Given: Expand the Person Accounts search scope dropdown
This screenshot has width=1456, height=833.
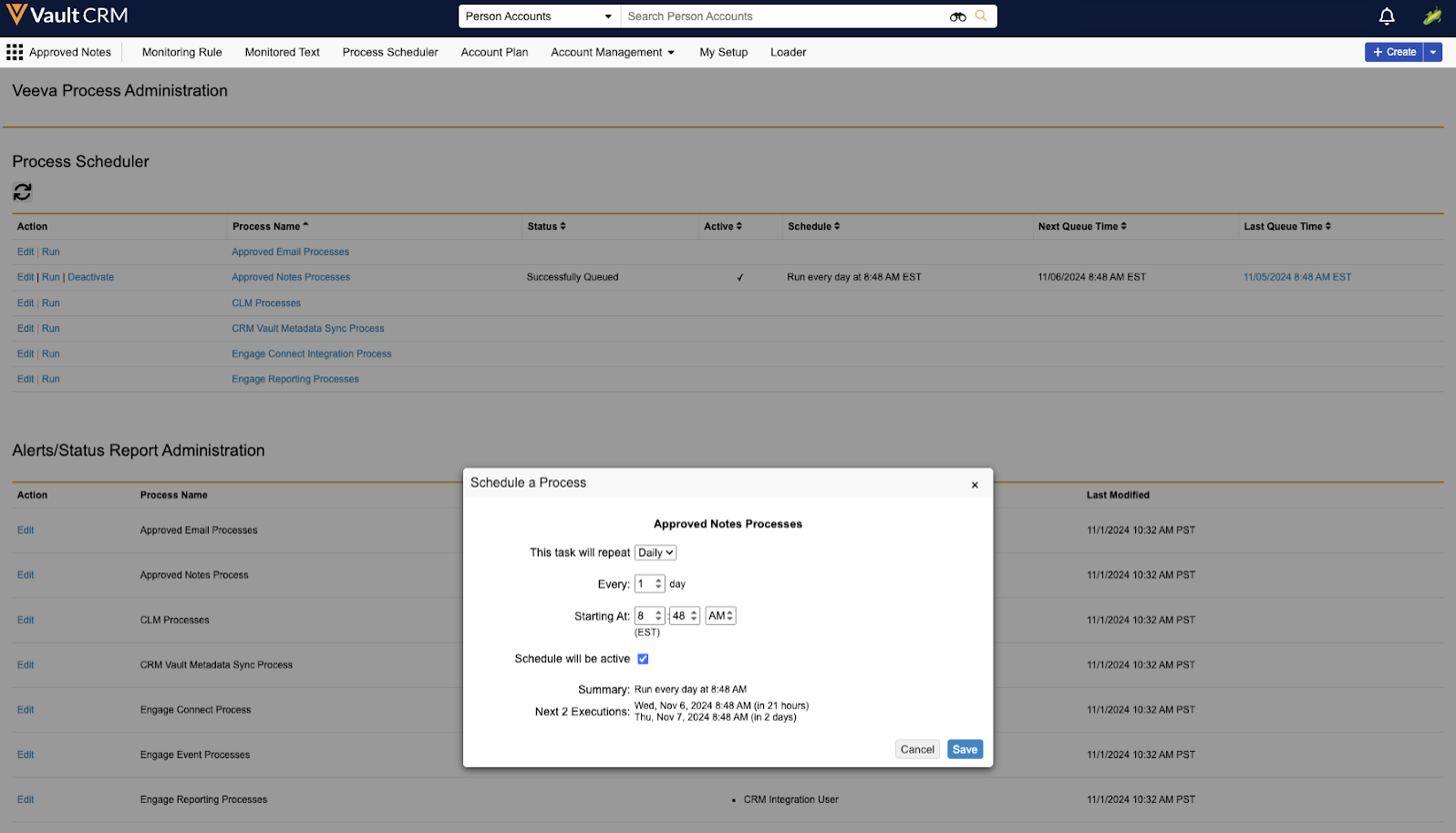Looking at the screenshot, I should pos(539,16).
